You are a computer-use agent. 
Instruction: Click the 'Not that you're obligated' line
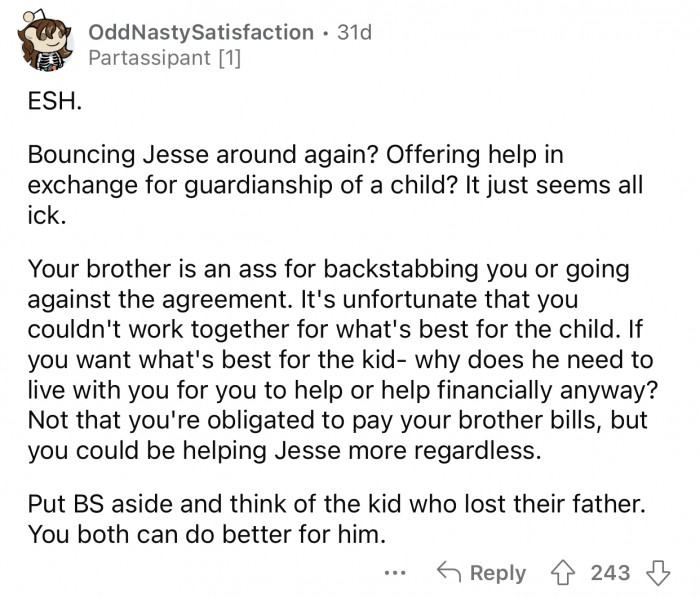pos(338,420)
